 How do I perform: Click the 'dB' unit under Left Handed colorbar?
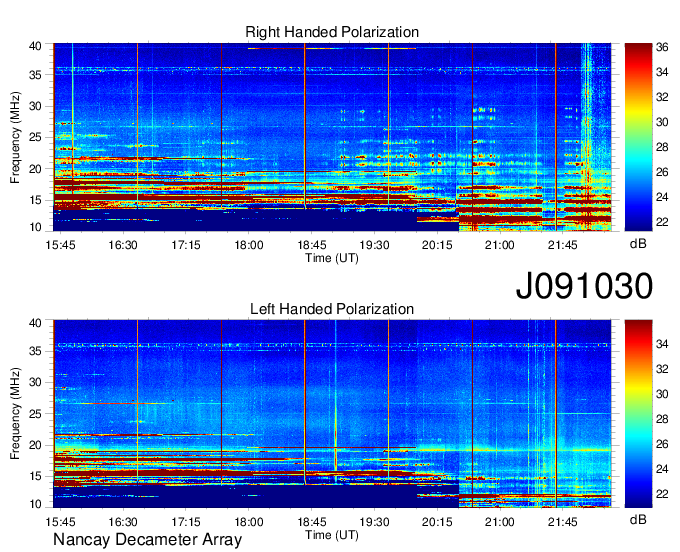point(638,519)
